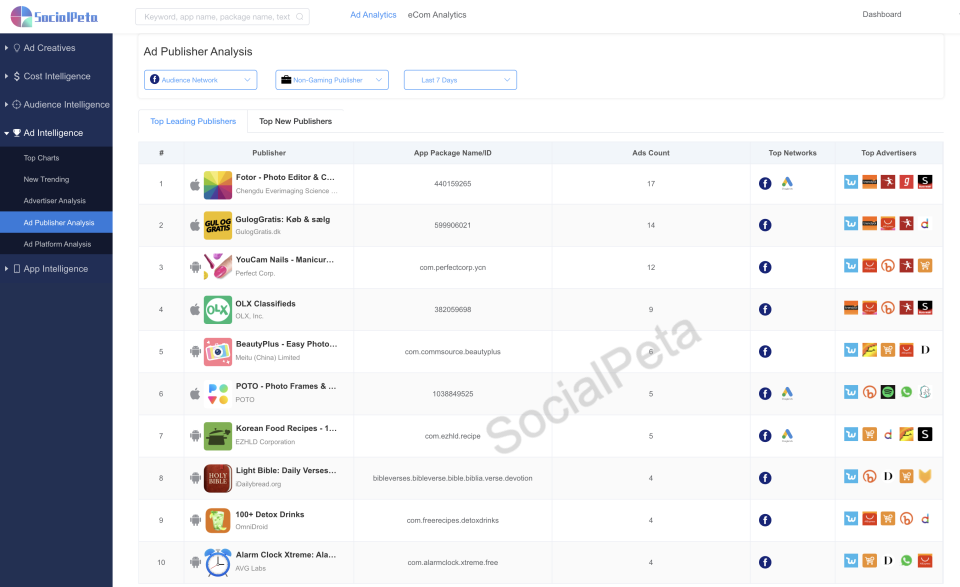Viewport: 960px width, 587px height.
Task: Open the POTO Photo Frames app icon
Action: 217,394
